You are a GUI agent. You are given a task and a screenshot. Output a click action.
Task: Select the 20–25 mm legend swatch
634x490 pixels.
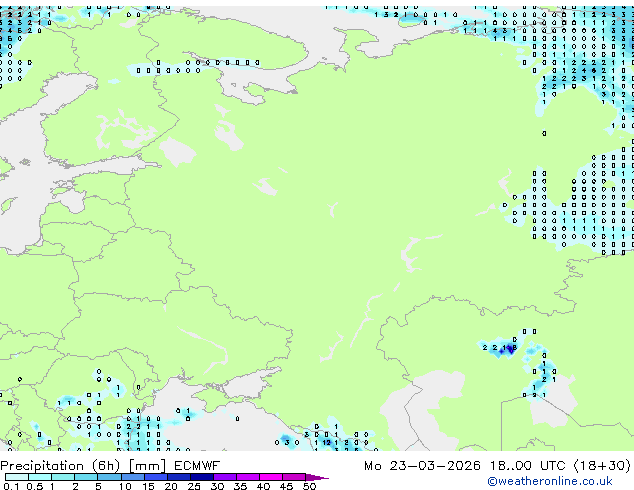click(179, 477)
